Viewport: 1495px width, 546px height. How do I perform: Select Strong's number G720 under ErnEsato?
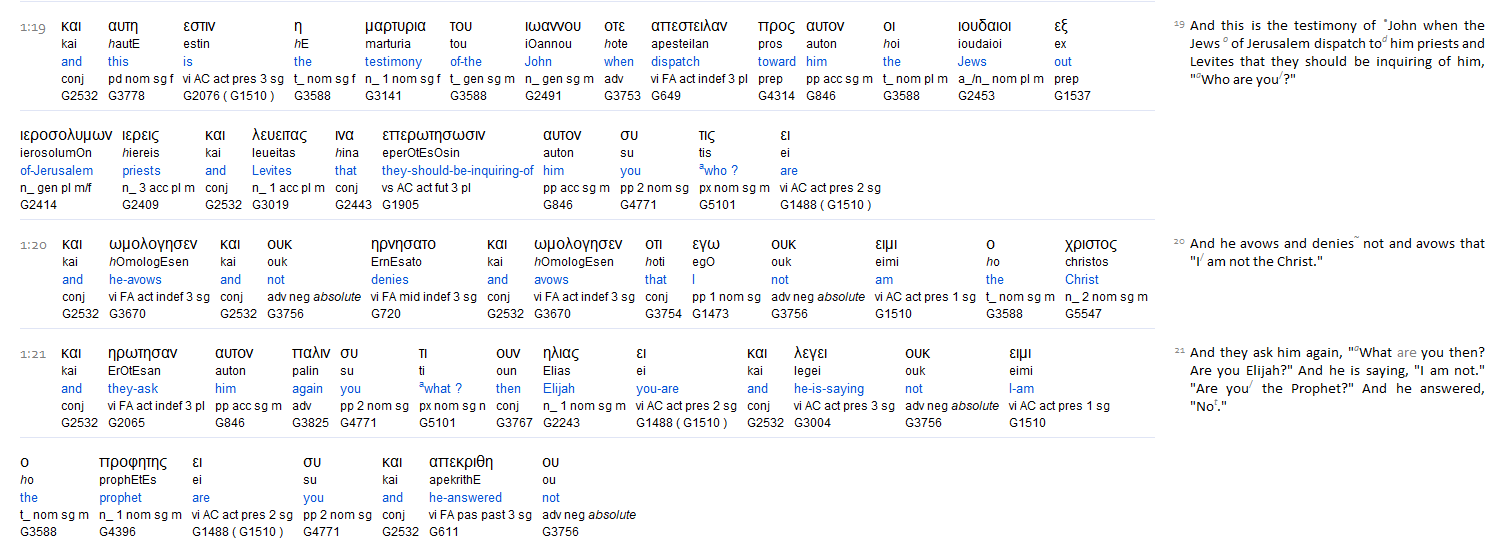(387, 314)
